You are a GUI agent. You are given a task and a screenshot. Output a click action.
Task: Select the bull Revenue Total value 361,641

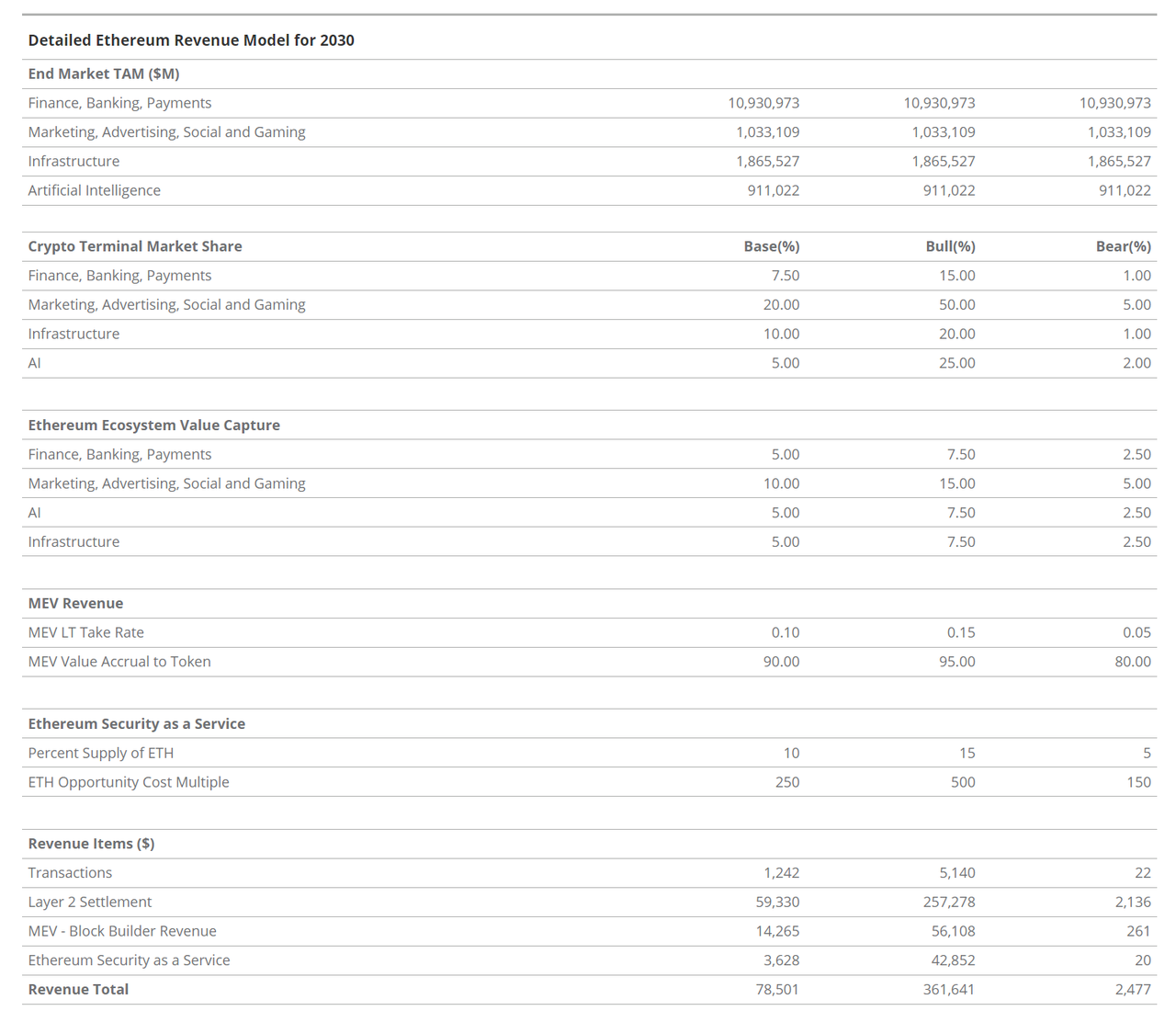click(x=948, y=990)
